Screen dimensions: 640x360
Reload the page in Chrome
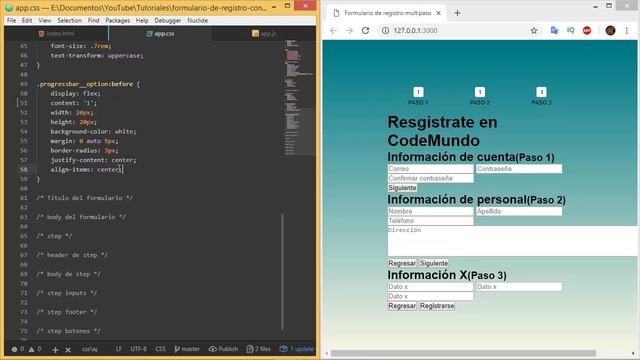[x=365, y=31]
